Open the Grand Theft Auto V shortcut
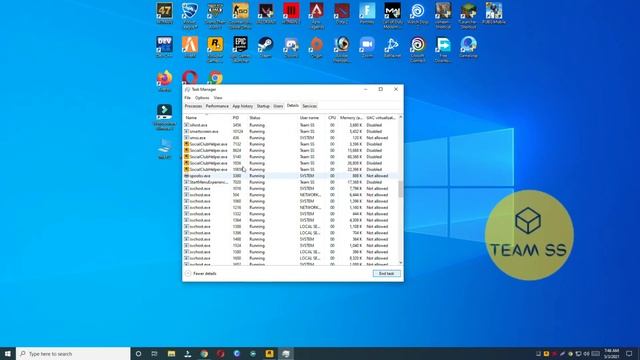 [215, 16]
